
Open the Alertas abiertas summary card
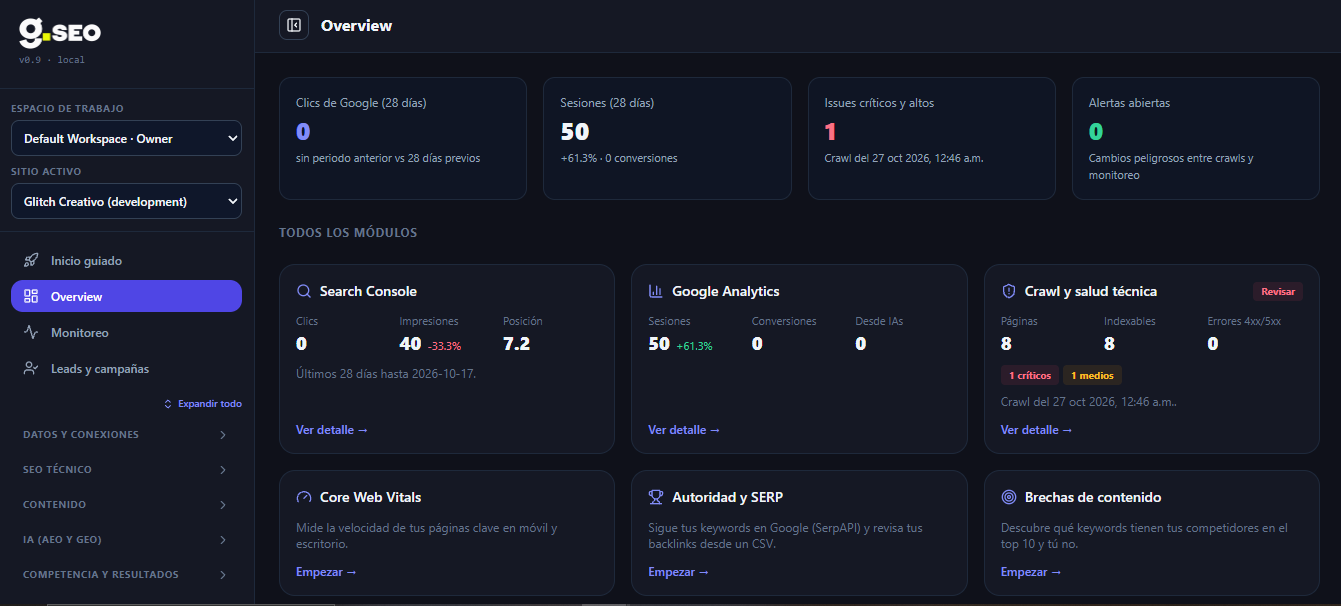click(1196, 139)
